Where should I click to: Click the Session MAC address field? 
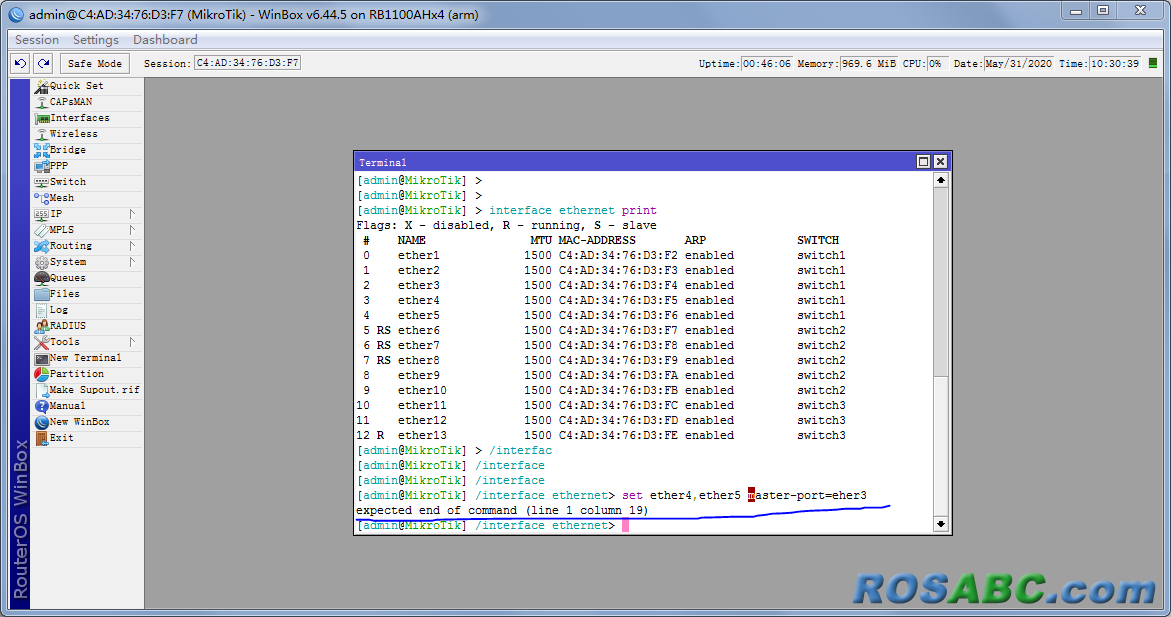pyautogui.click(x=247, y=63)
